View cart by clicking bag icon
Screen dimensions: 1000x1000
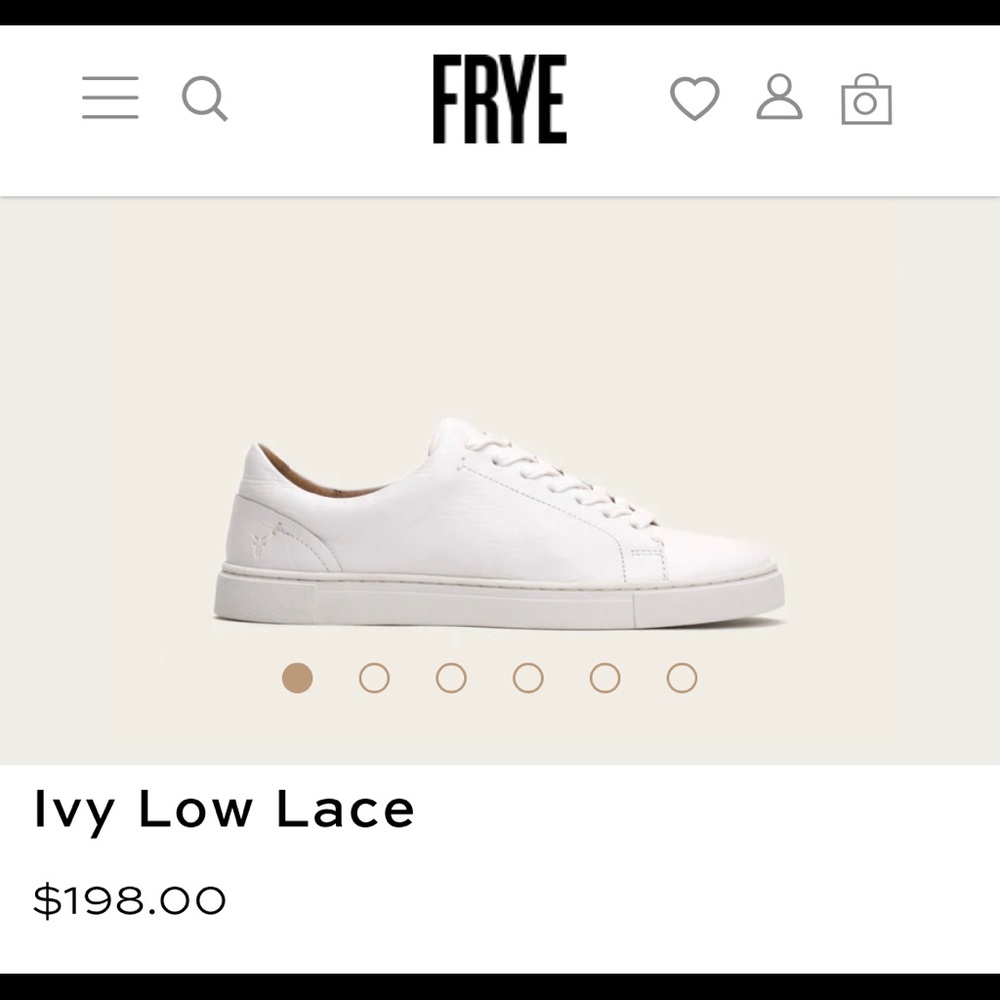pos(866,100)
